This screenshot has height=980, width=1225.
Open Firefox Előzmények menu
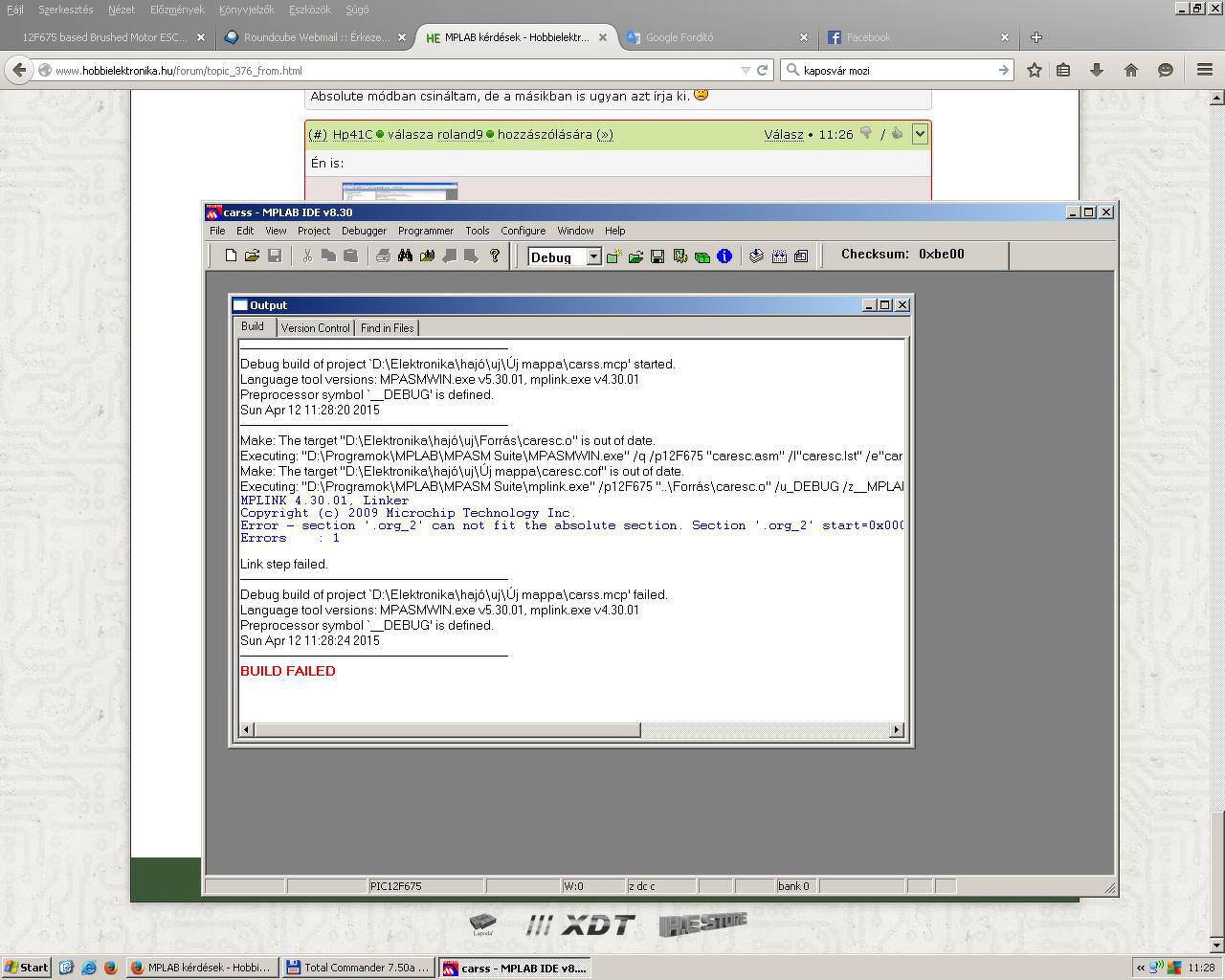177,10
